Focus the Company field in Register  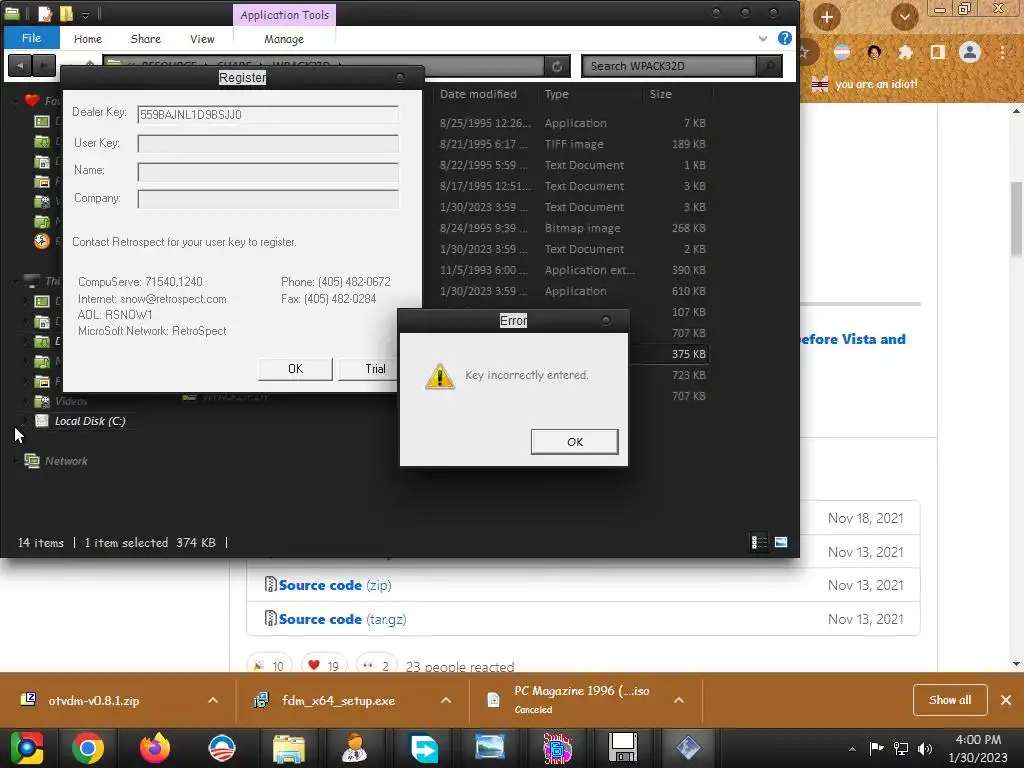click(x=268, y=199)
